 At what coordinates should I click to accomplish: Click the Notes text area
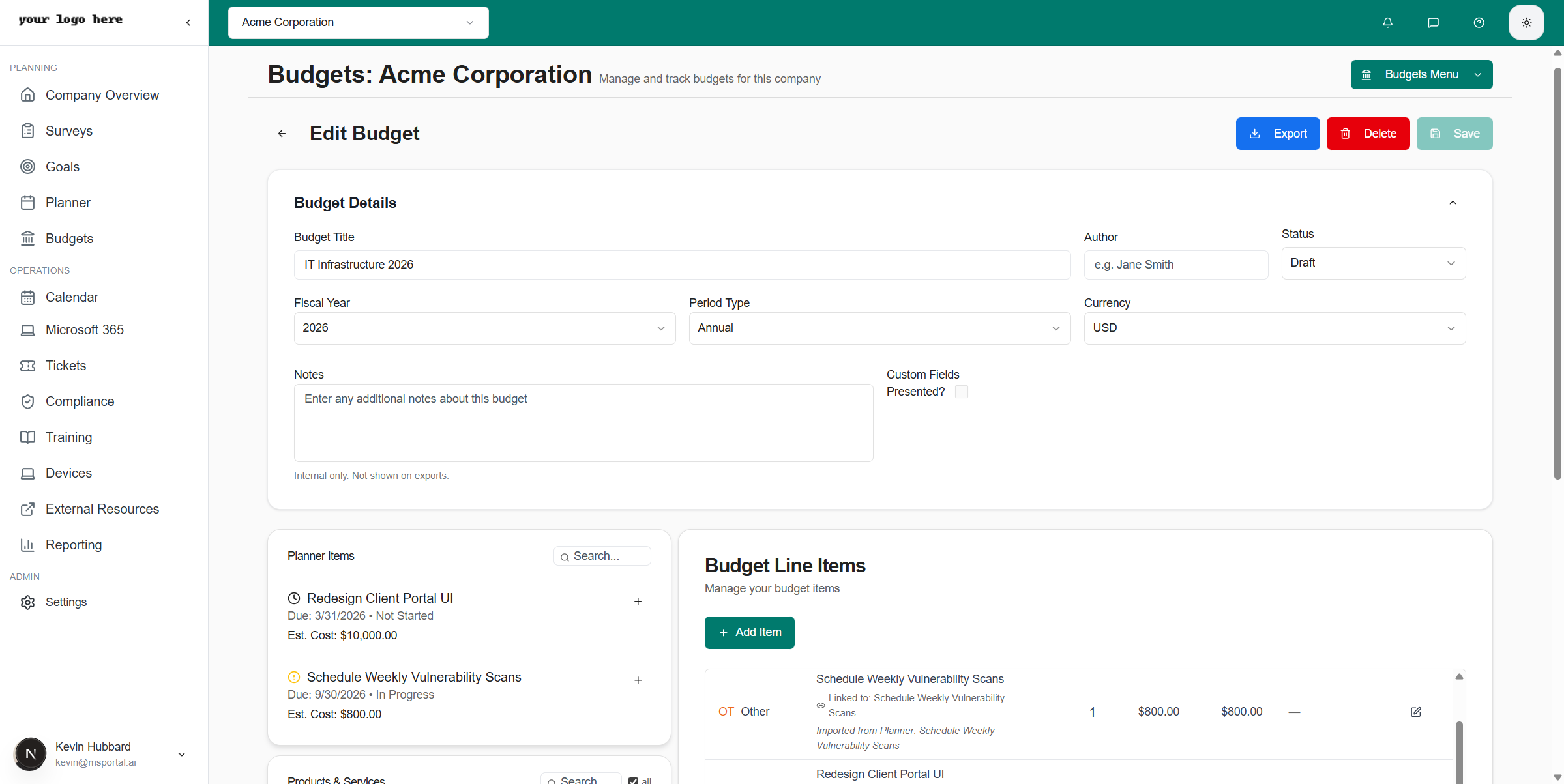583,422
